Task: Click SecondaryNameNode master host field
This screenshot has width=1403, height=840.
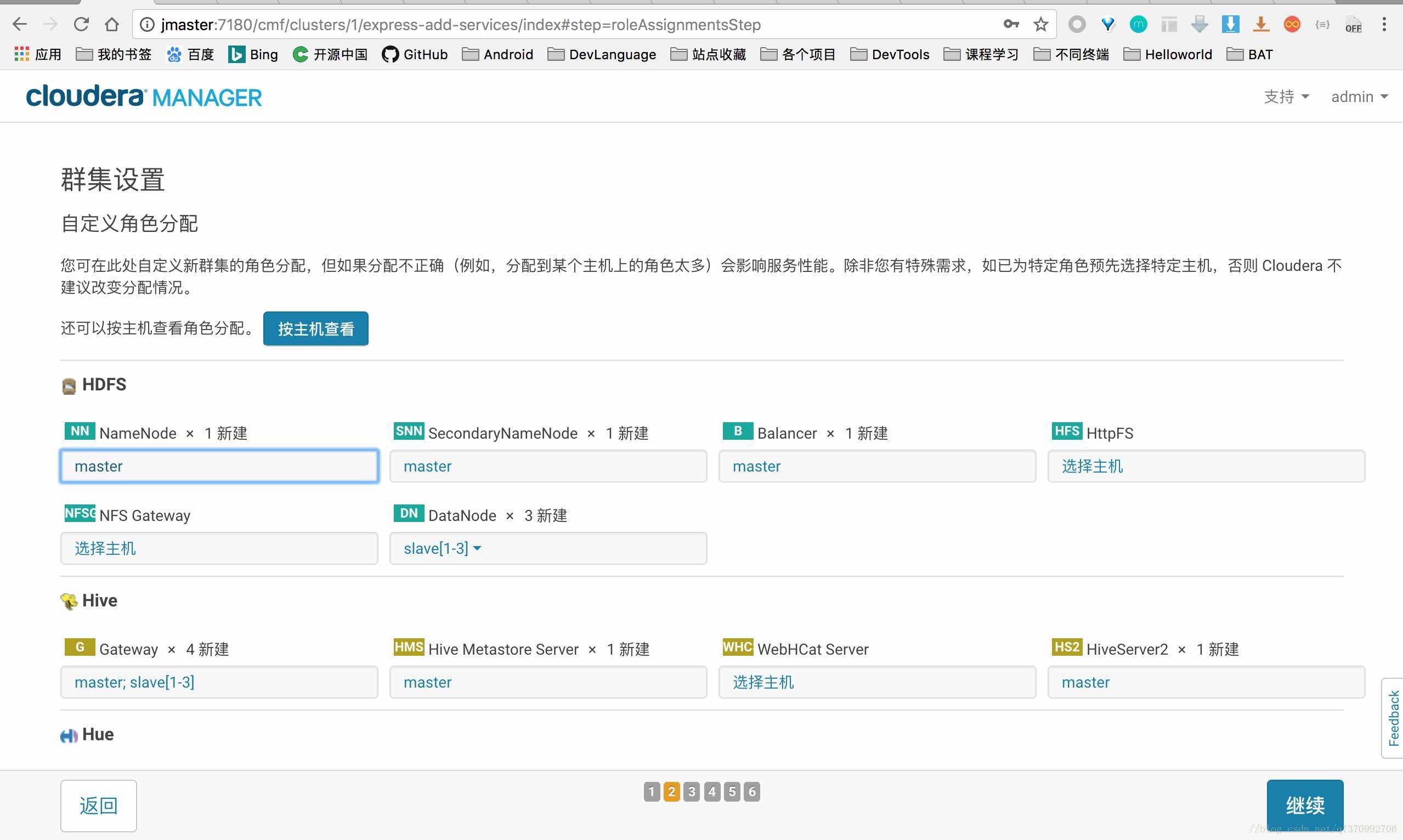Action: [548, 467]
